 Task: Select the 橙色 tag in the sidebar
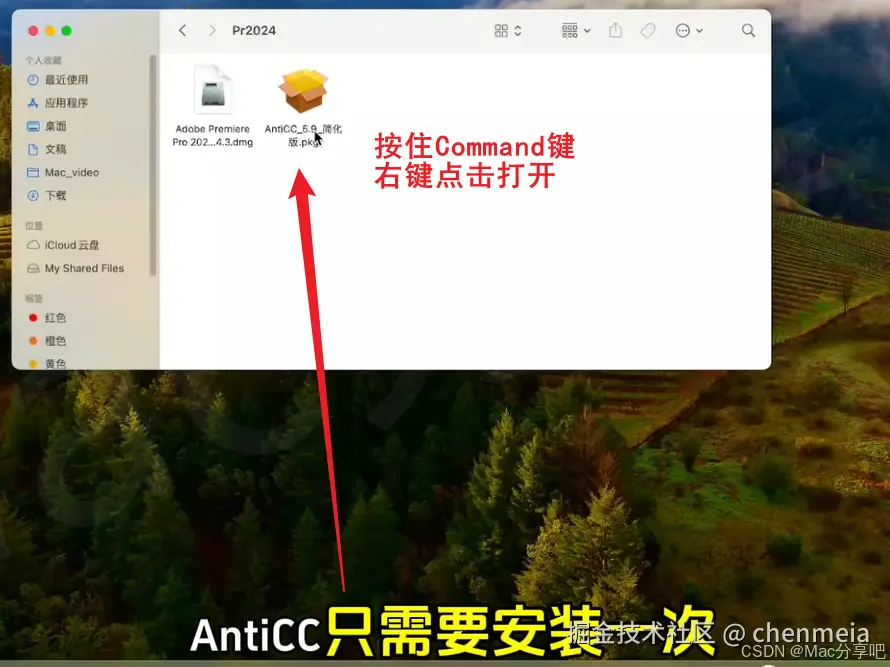click(55, 340)
